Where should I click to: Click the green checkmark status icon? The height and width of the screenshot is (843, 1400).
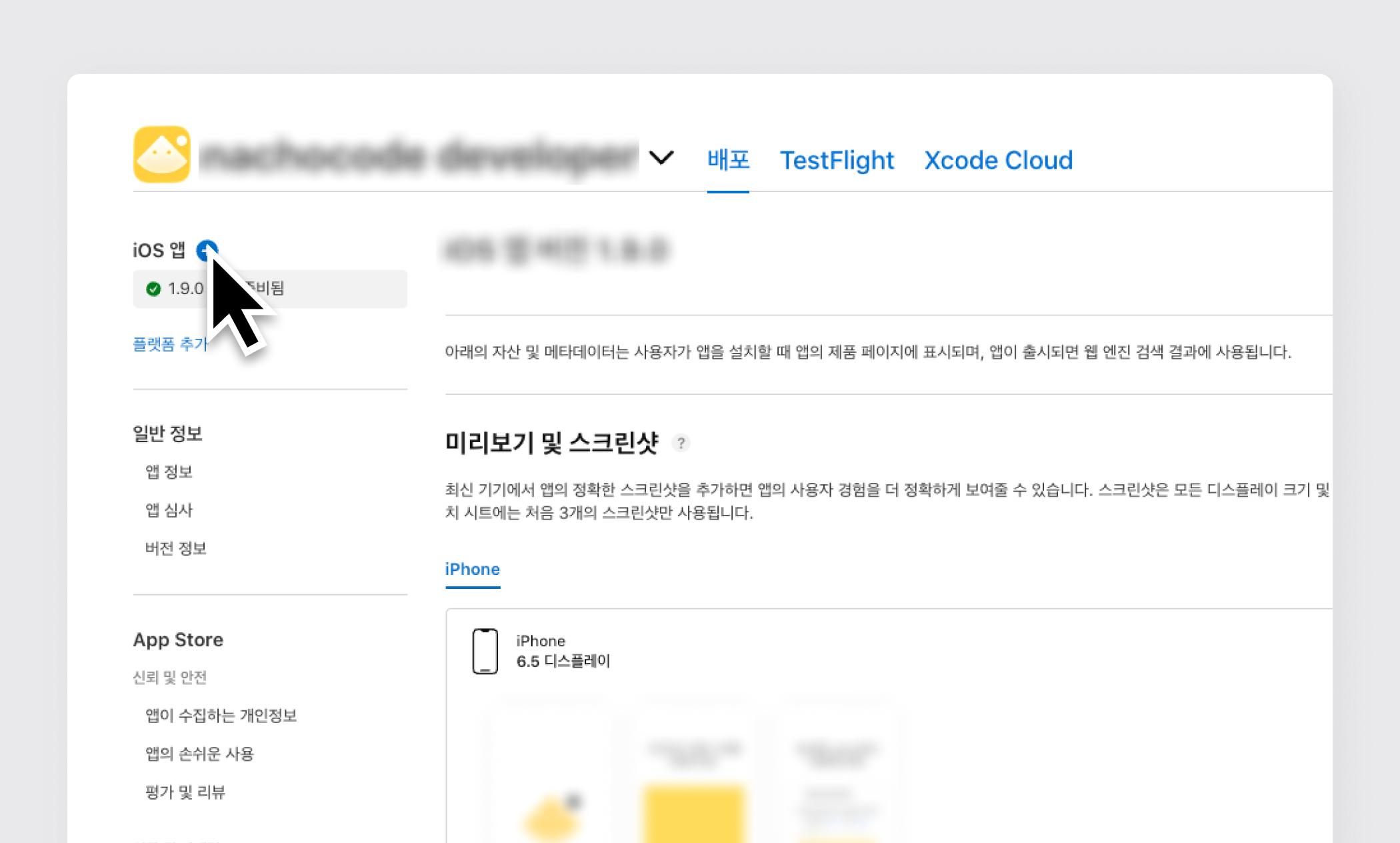153,289
